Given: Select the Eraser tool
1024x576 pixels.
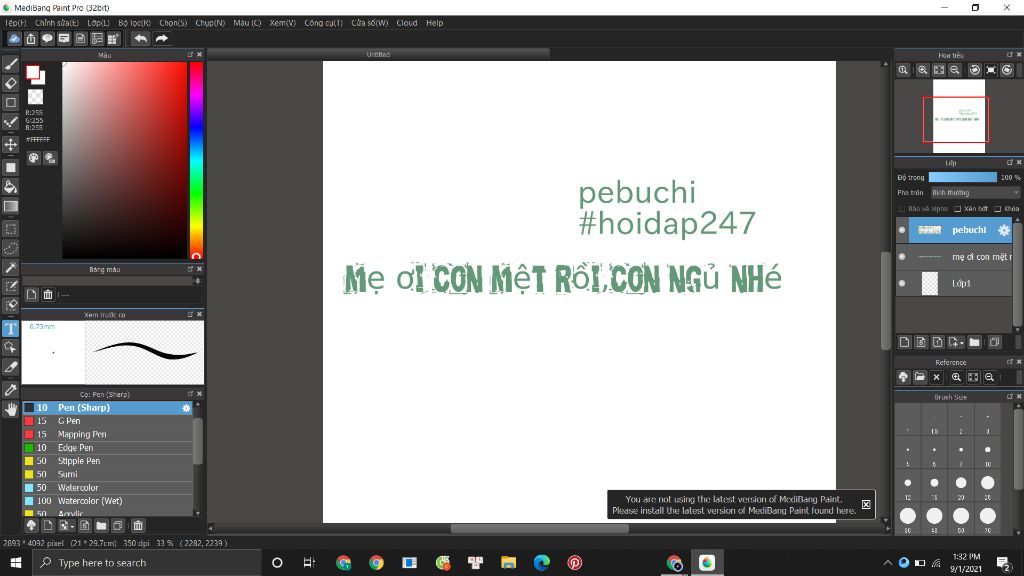Looking at the screenshot, I should pyautogui.click(x=10, y=83).
